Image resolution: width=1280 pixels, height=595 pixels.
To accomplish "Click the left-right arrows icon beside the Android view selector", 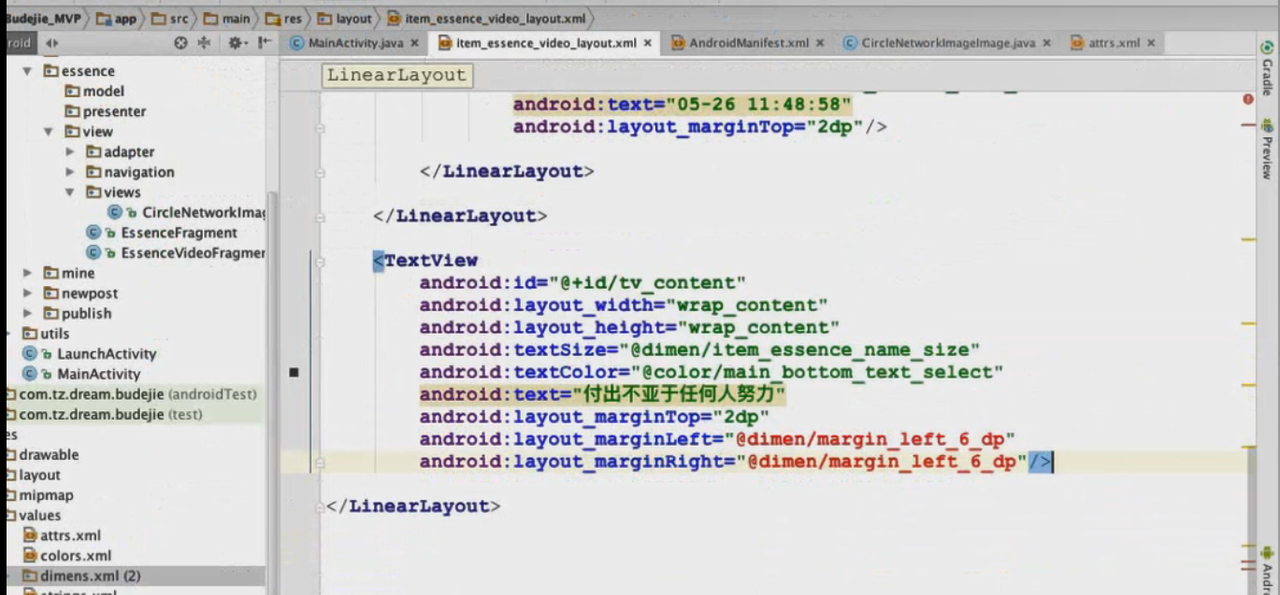I will click(x=51, y=43).
